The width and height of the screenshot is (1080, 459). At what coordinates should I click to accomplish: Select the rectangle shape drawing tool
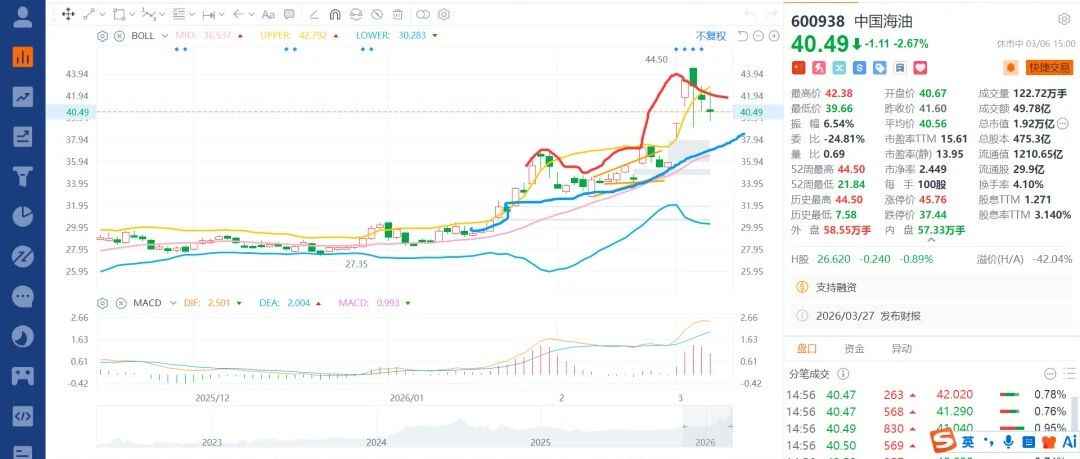click(x=119, y=14)
